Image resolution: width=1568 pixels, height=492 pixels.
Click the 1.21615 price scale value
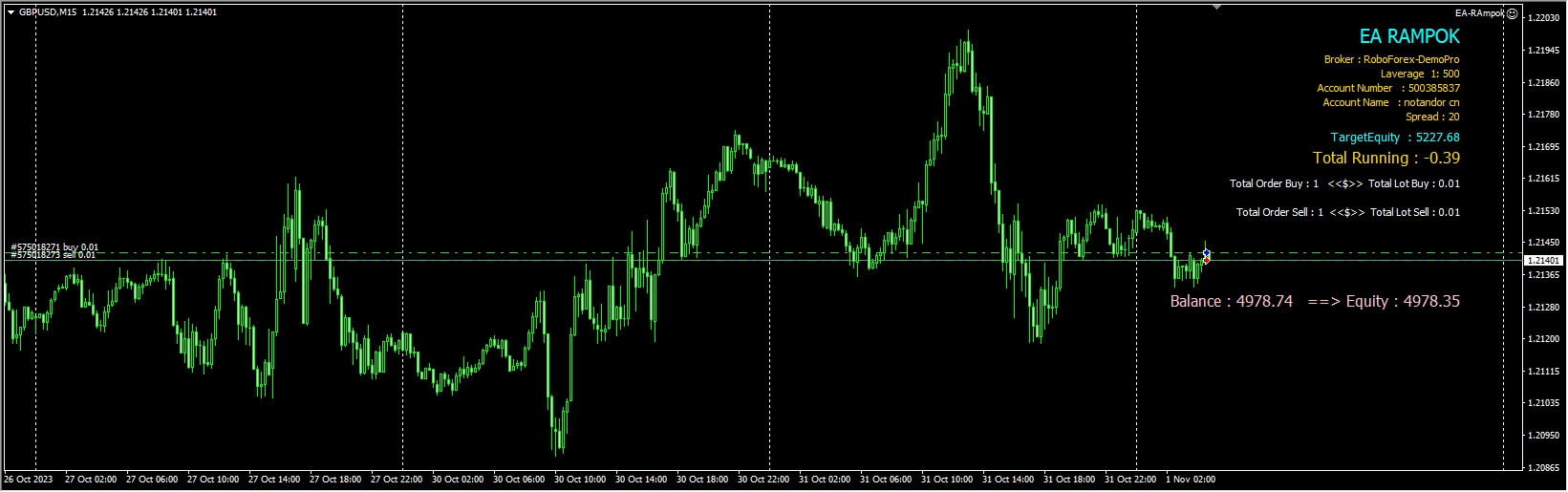click(x=1543, y=179)
